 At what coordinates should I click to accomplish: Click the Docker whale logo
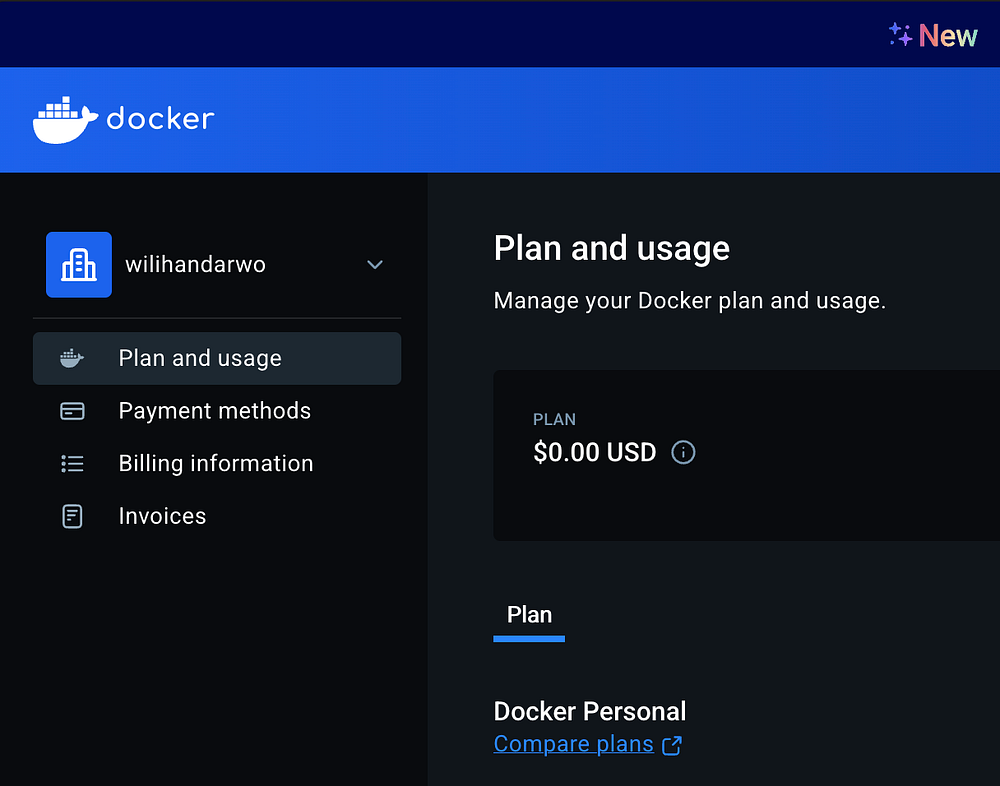click(x=64, y=120)
